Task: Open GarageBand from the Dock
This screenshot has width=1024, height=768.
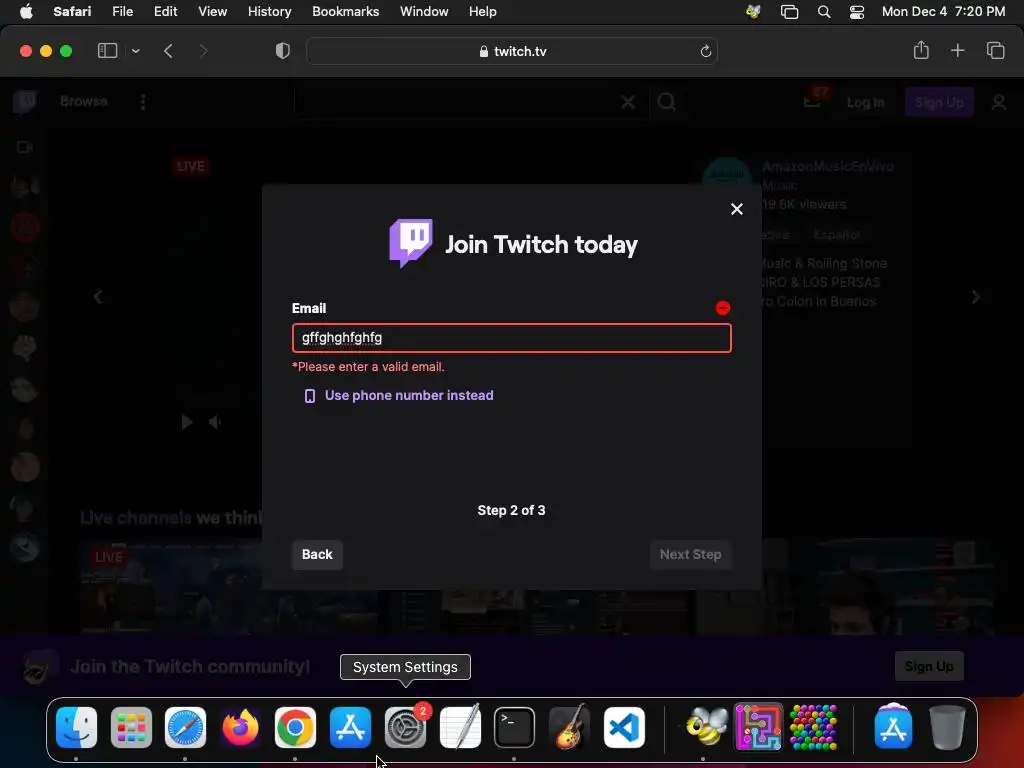Action: (569, 727)
